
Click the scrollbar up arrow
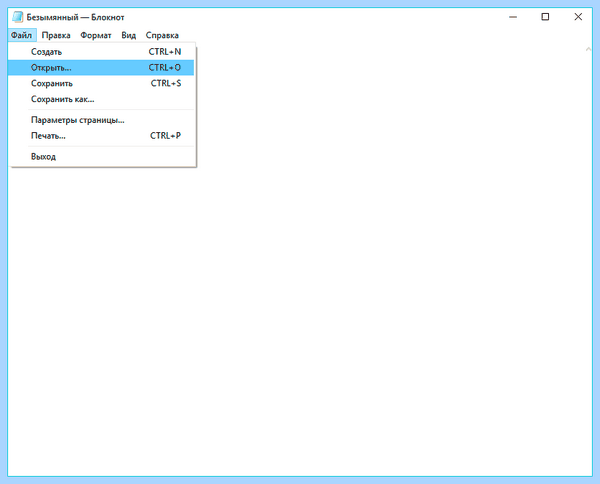[588, 49]
